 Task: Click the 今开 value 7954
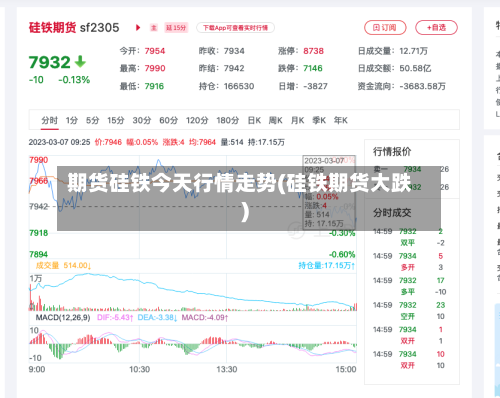pos(155,51)
